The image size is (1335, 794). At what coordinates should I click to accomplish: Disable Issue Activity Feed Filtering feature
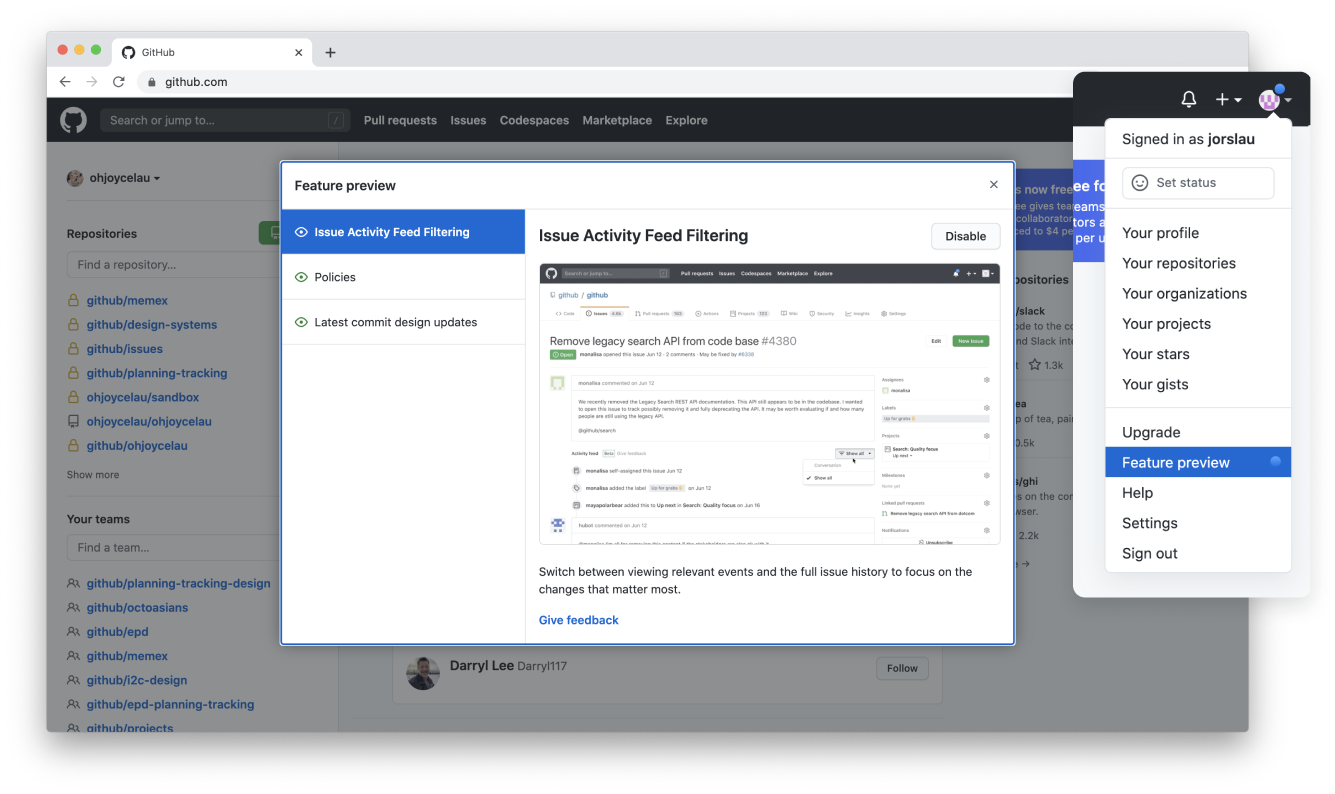965,236
